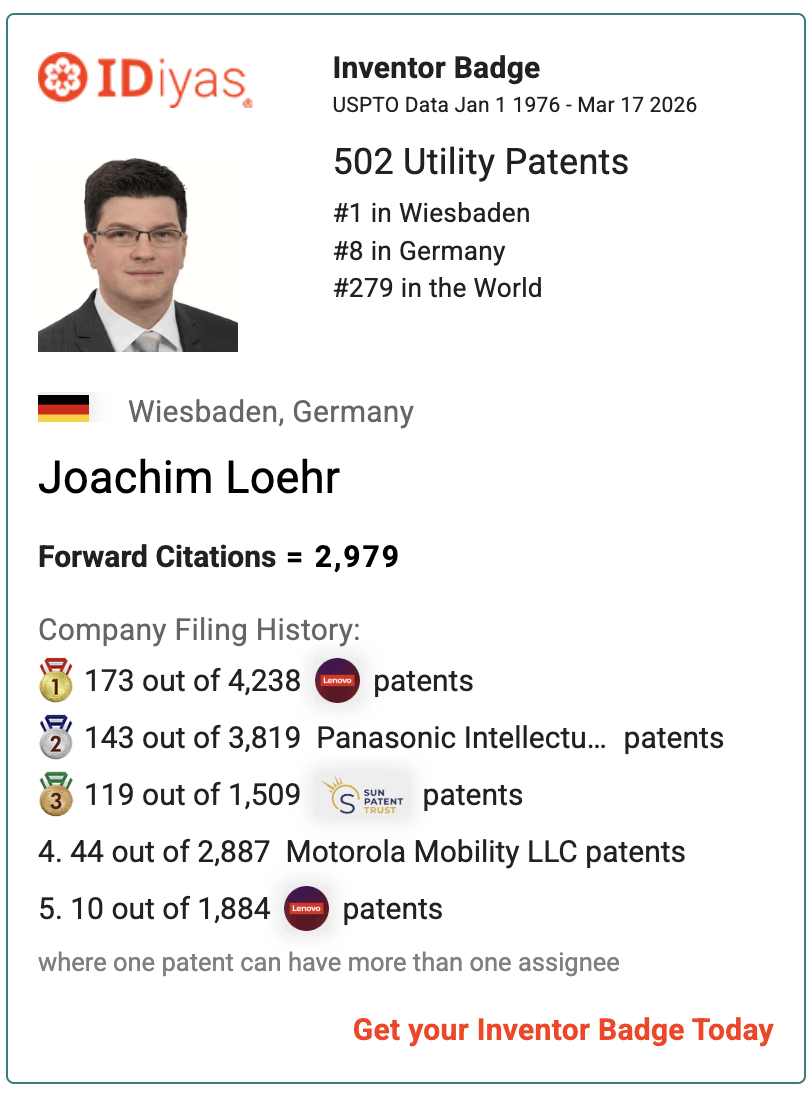Click the bronze third-place medal icon
The height and width of the screenshot is (1094, 812).
(x=56, y=794)
